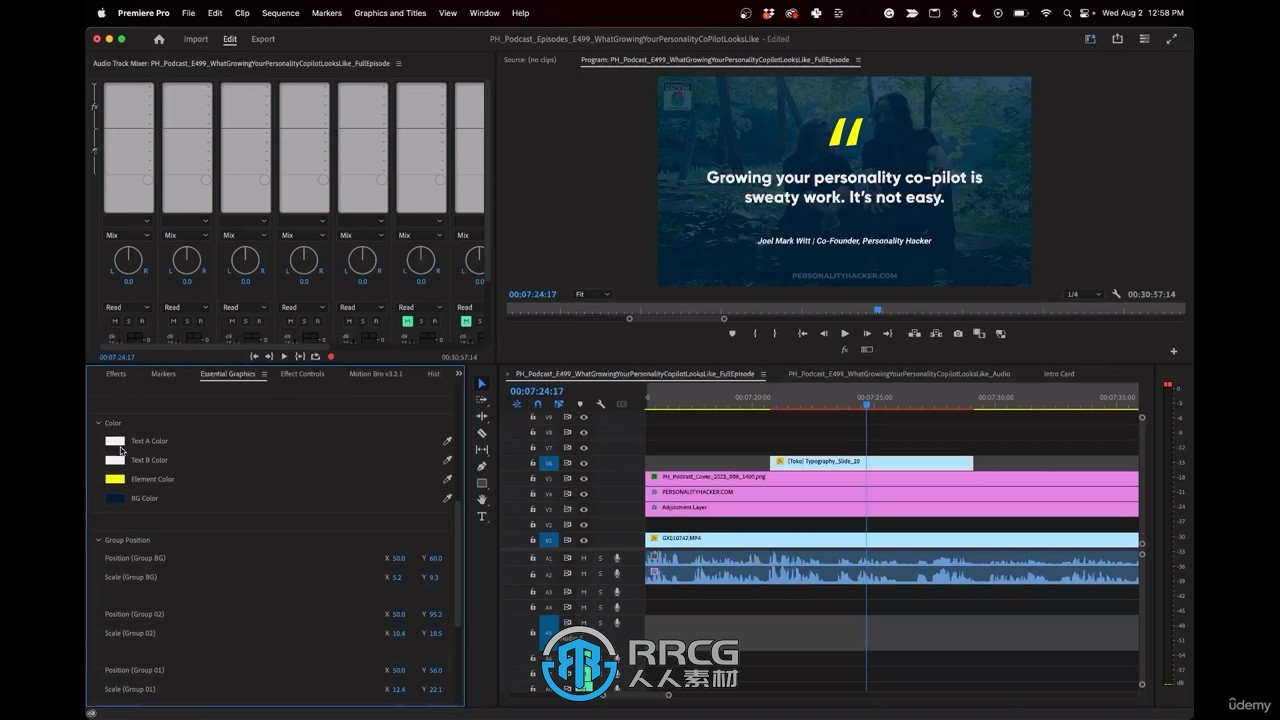Go to Import workspace
The image size is (1280, 720).
pos(196,39)
